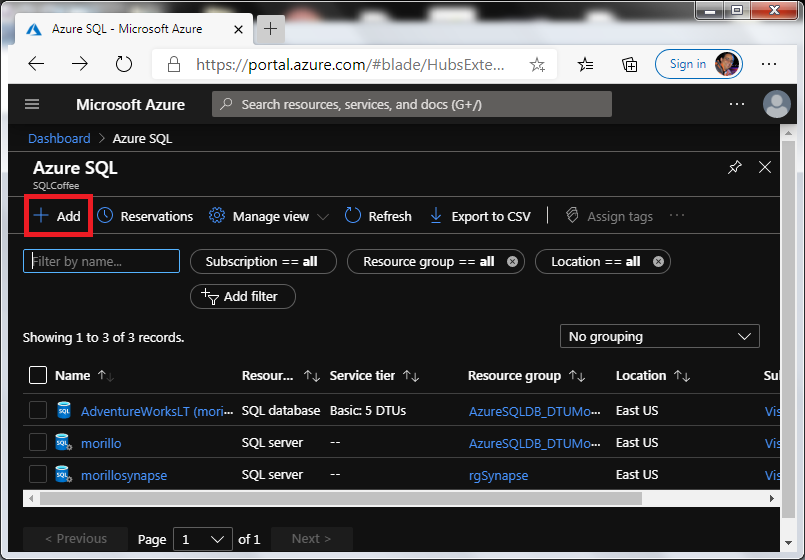Open the morillosynapse server link
This screenshot has height=560, width=805.
pos(124,475)
